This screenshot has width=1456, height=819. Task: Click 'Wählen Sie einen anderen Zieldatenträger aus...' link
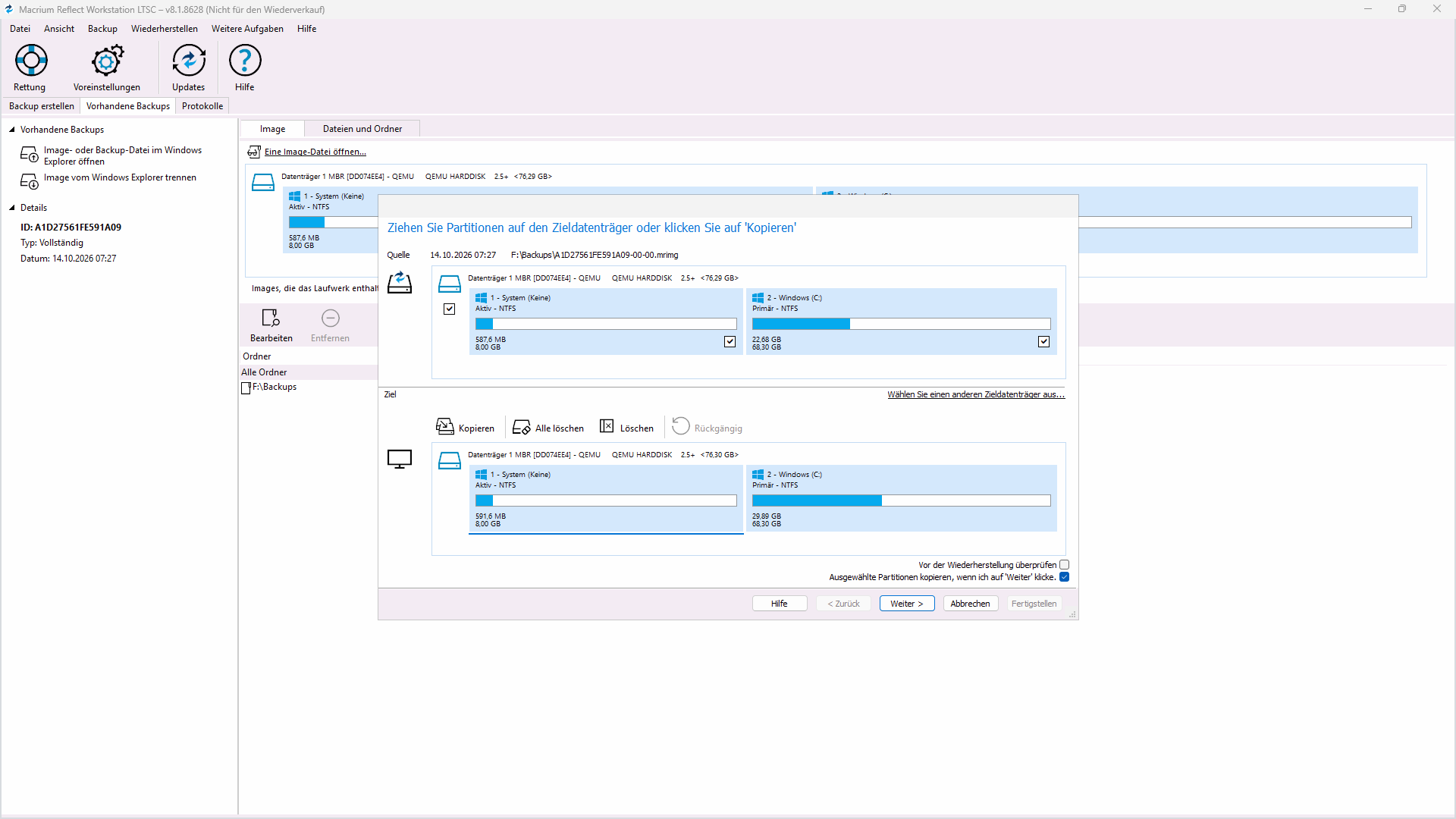pyautogui.click(x=976, y=394)
